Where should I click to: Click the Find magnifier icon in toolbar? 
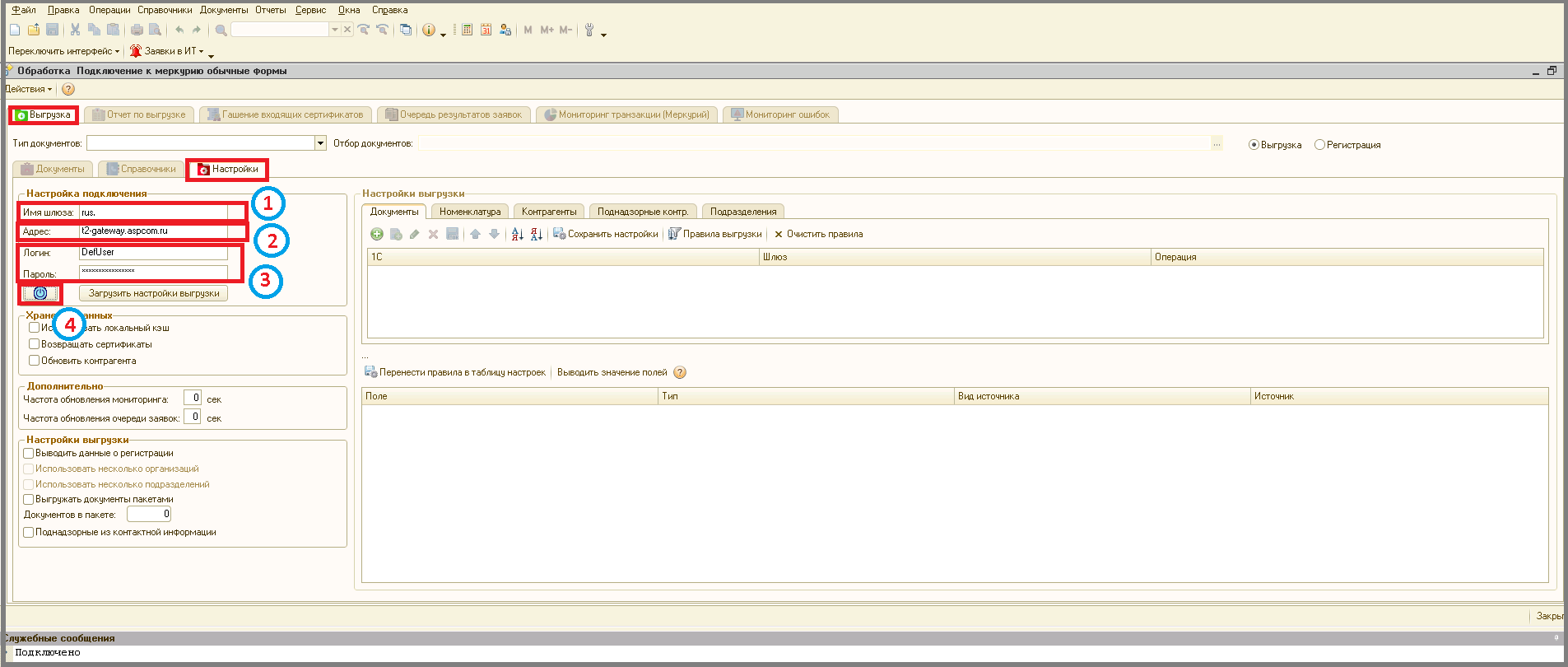[x=221, y=30]
